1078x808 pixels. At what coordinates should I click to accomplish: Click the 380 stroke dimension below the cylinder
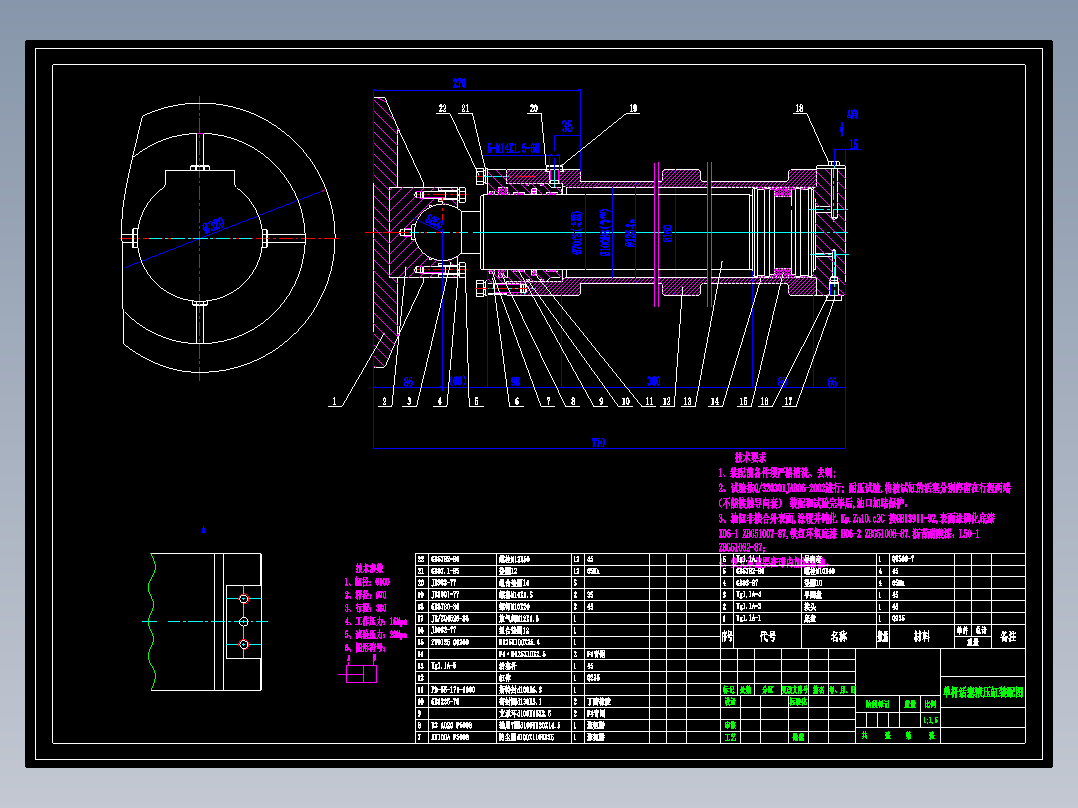click(x=653, y=381)
